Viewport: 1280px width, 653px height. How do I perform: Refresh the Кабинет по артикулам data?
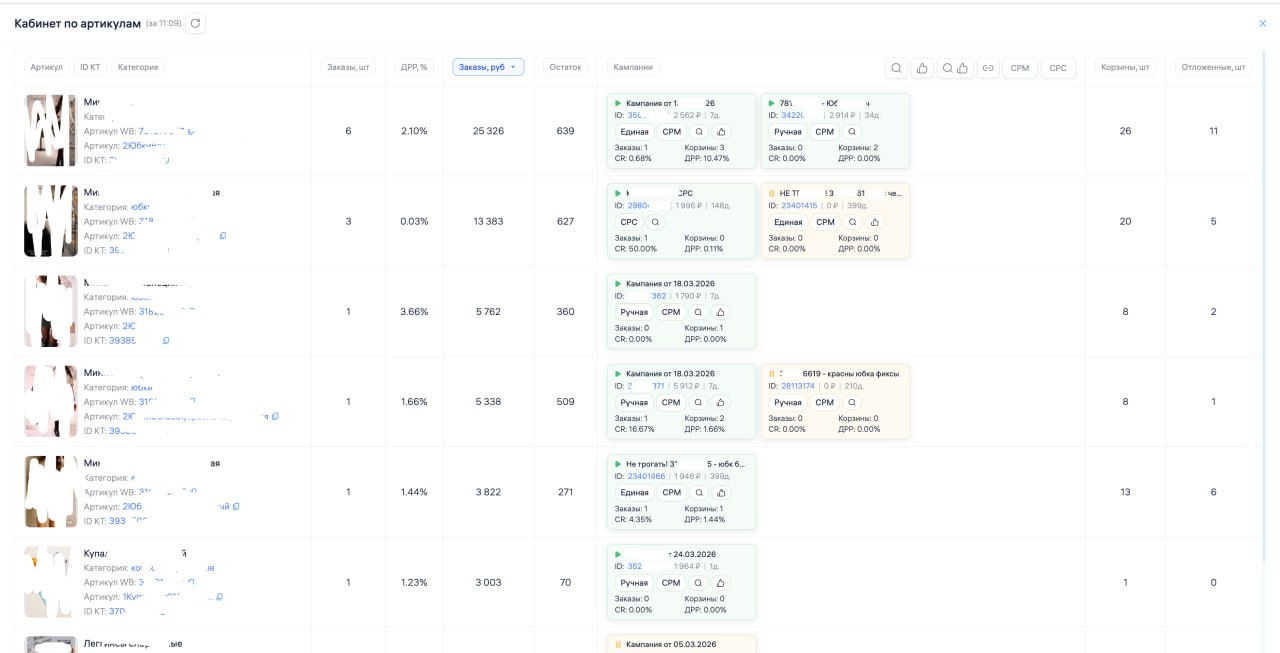click(x=195, y=23)
